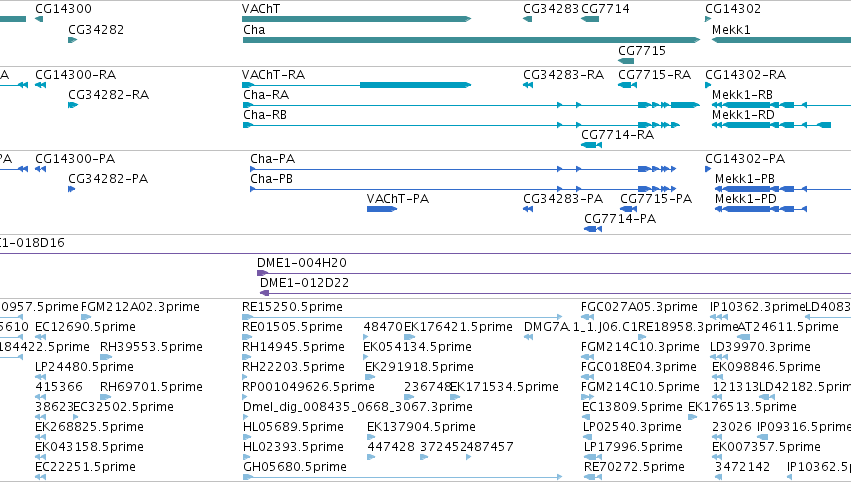Select the VAChT-RA transcript

click(x=356, y=85)
